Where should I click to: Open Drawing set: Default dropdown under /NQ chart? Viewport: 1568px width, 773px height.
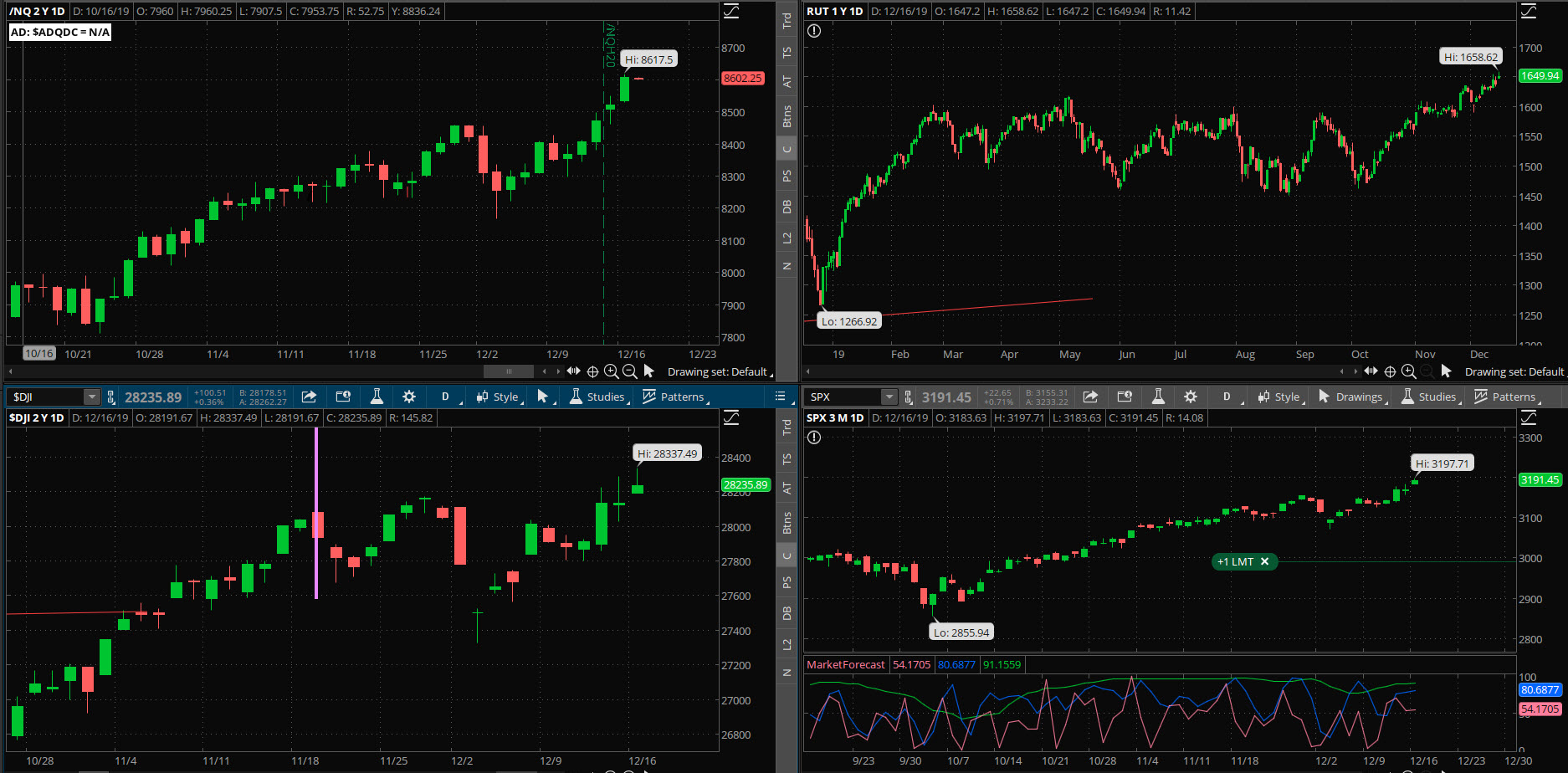point(720,371)
